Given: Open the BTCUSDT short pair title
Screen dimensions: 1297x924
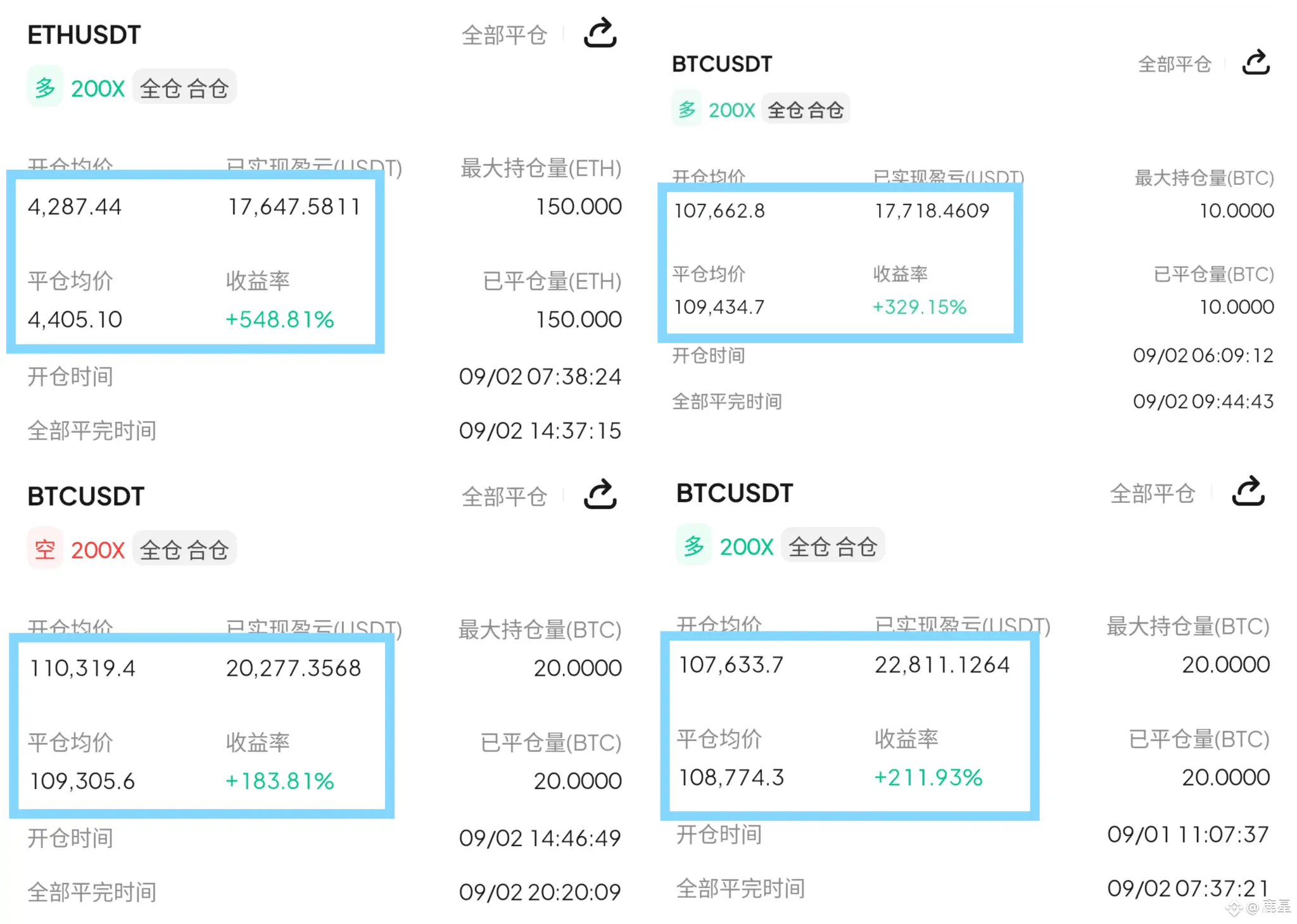Looking at the screenshot, I should coord(86,496).
